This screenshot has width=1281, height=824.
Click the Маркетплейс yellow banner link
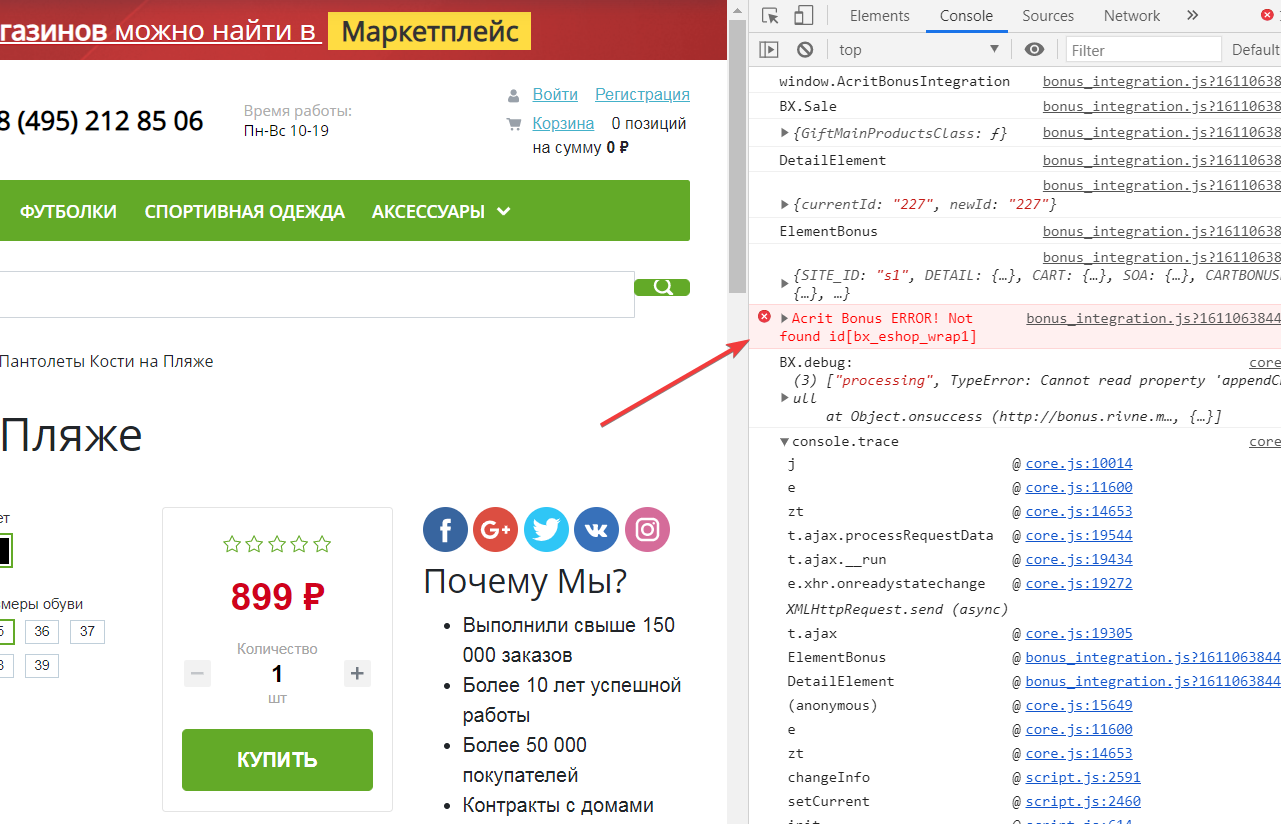tap(429, 31)
